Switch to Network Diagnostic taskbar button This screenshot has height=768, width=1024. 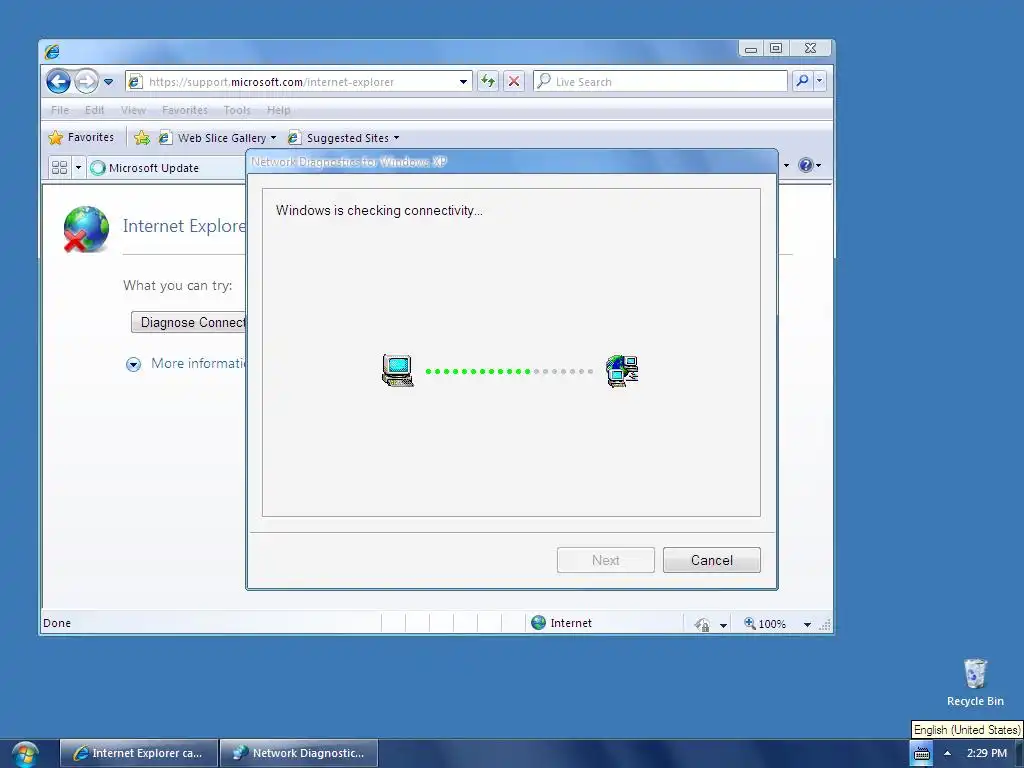click(x=299, y=753)
